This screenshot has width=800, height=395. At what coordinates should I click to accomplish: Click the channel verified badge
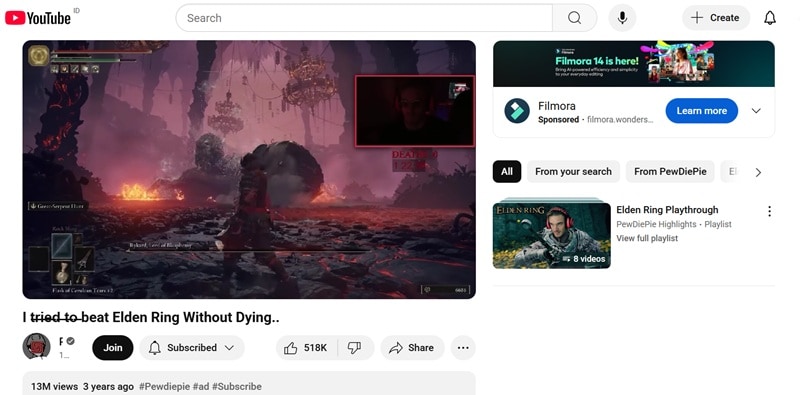click(70, 341)
